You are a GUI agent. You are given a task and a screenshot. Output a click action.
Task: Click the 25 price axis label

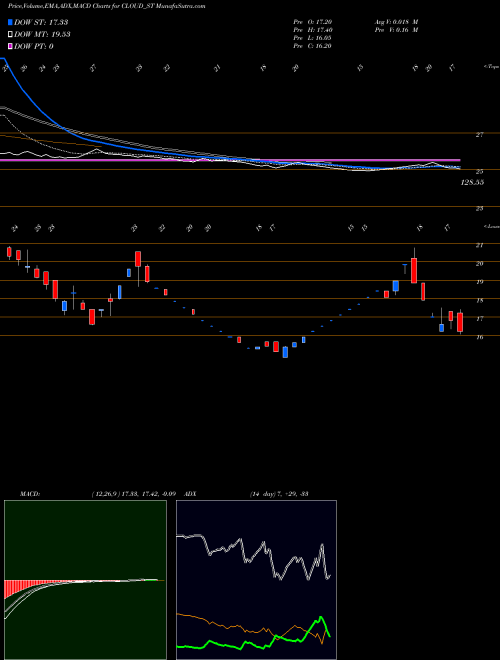click(x=479, y=172)
